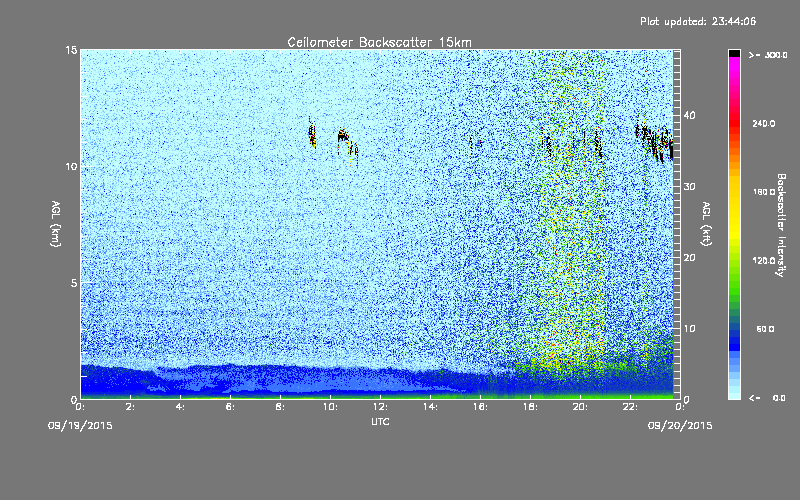Click the 10 km tick label on left AGL axis
Screen dimensions: 800x500
point(71,167)
